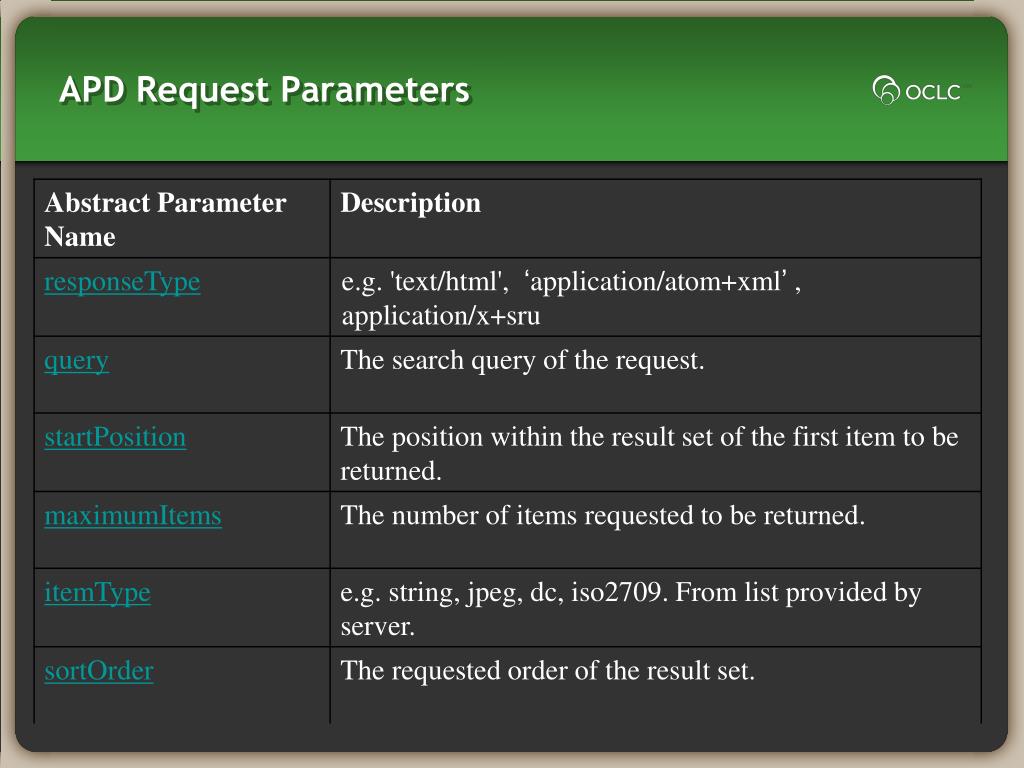The width and height of the screenshot is (1024, 768).
Task: Click the requested order of result set text
Action: point(547,671)
